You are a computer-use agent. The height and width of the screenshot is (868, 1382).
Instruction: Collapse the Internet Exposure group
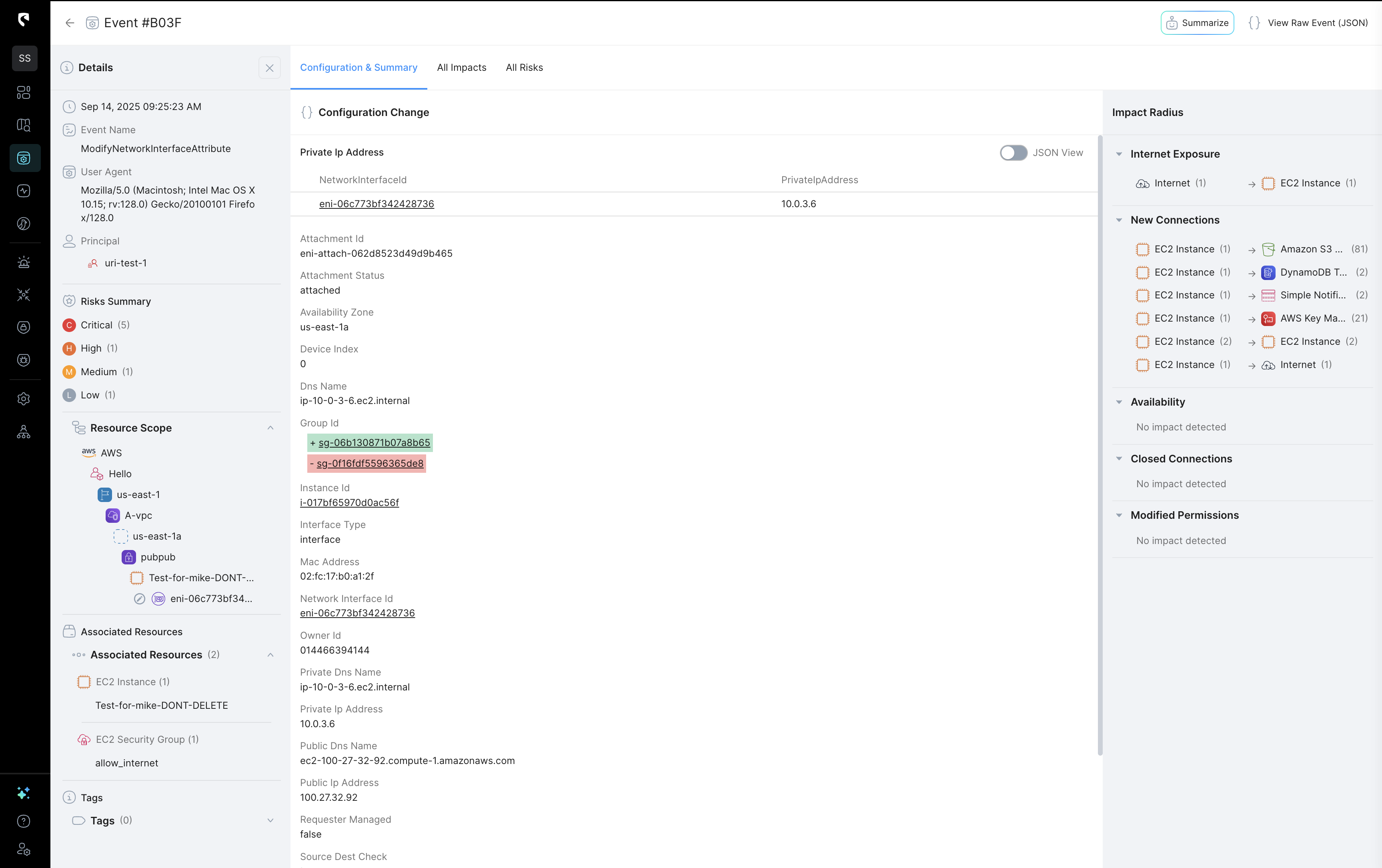point(1119,154)
